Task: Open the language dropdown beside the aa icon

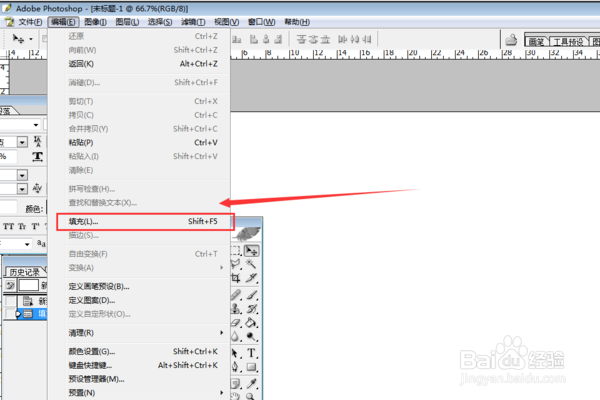Action: 27,244
